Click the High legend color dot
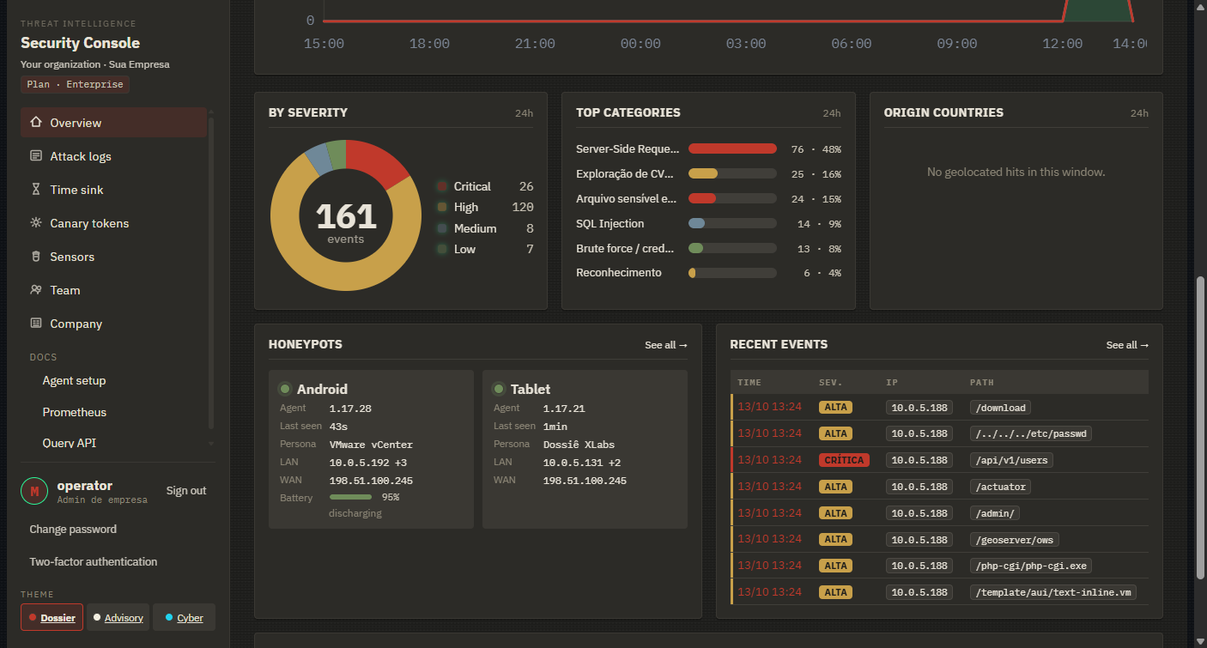Image resolution: width=1207 pixels, height=648 pixels. (442, 207)
